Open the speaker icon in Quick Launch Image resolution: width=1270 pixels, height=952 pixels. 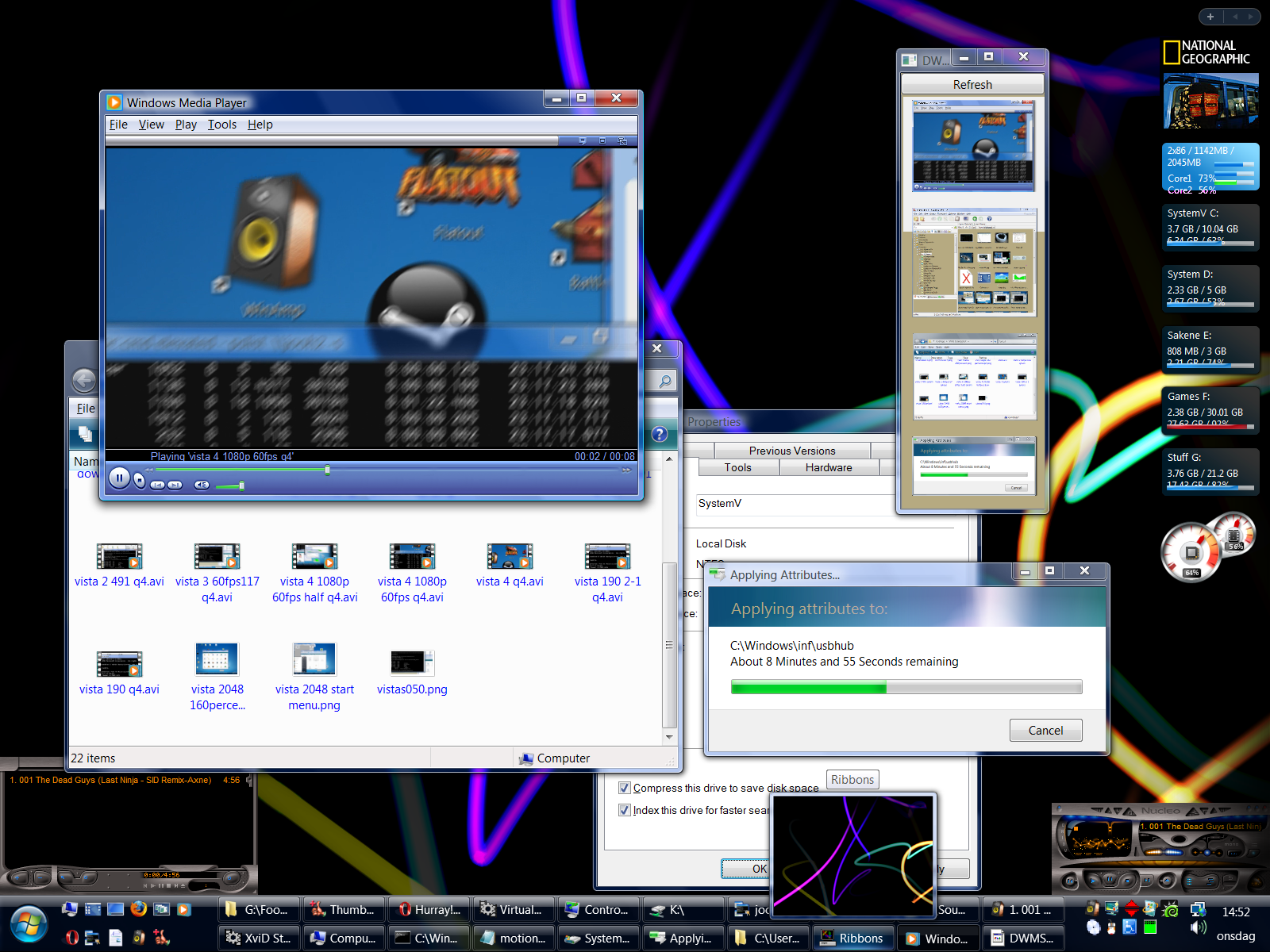139,937
